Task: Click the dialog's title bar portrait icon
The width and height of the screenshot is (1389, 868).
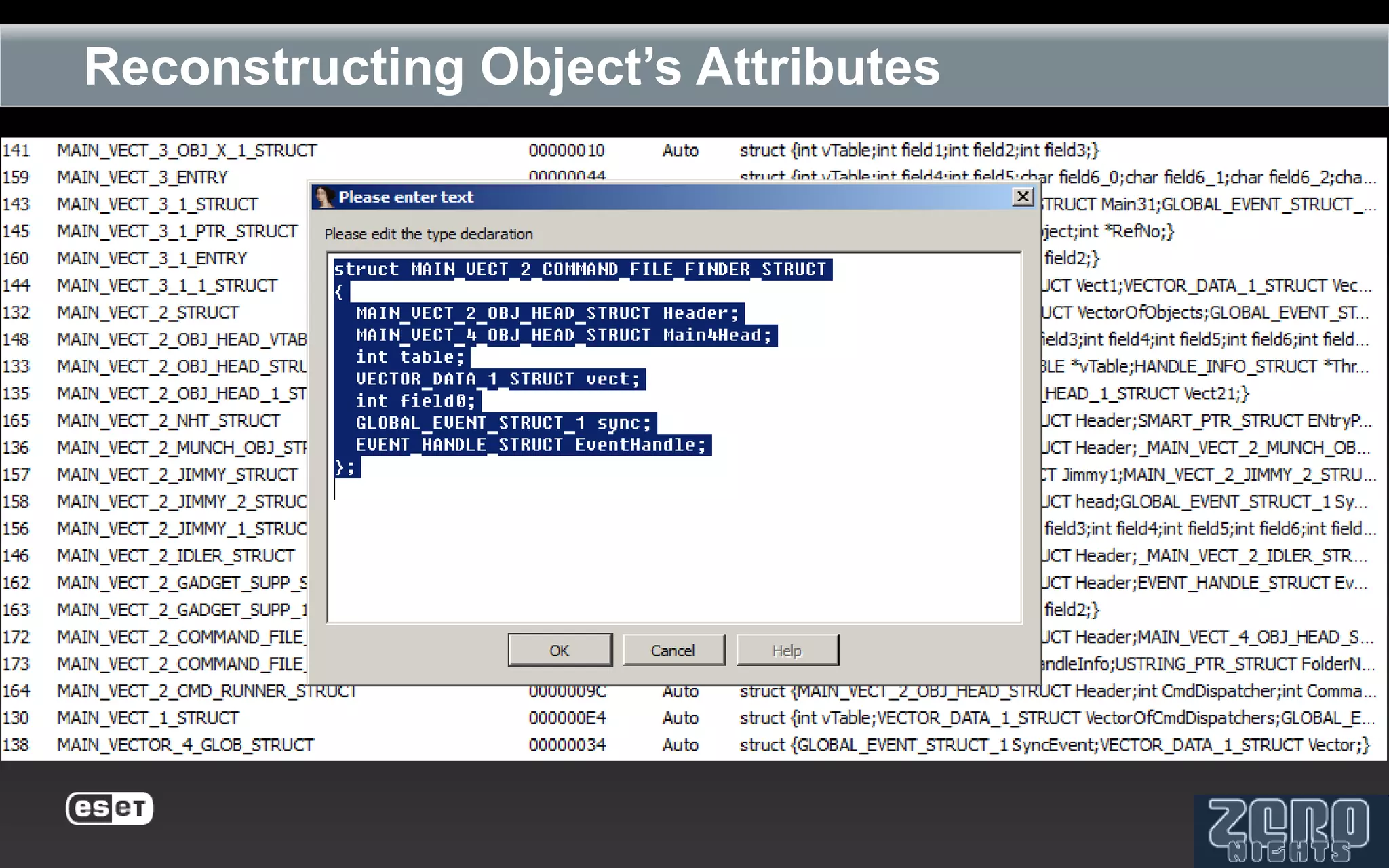Action: (324, 197)
